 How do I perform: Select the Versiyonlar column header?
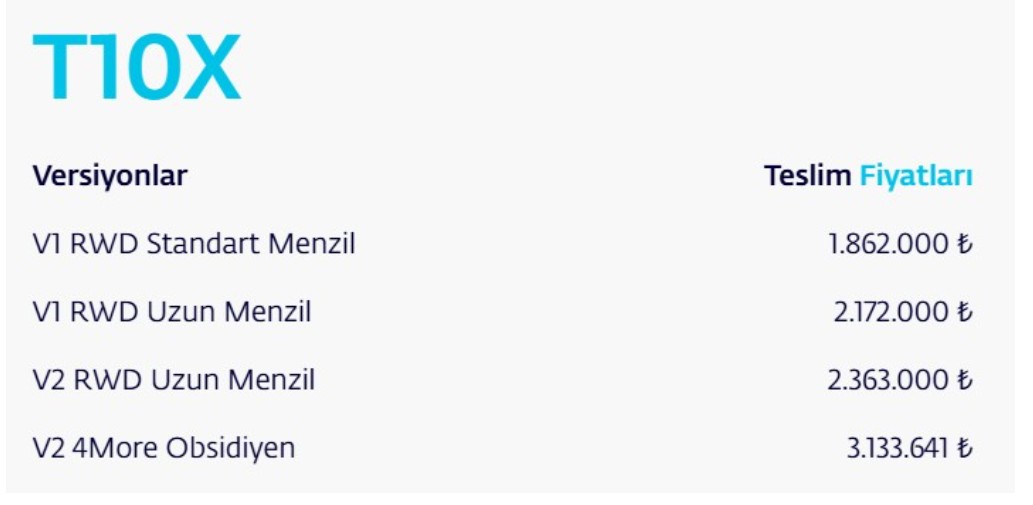point(110,176)
